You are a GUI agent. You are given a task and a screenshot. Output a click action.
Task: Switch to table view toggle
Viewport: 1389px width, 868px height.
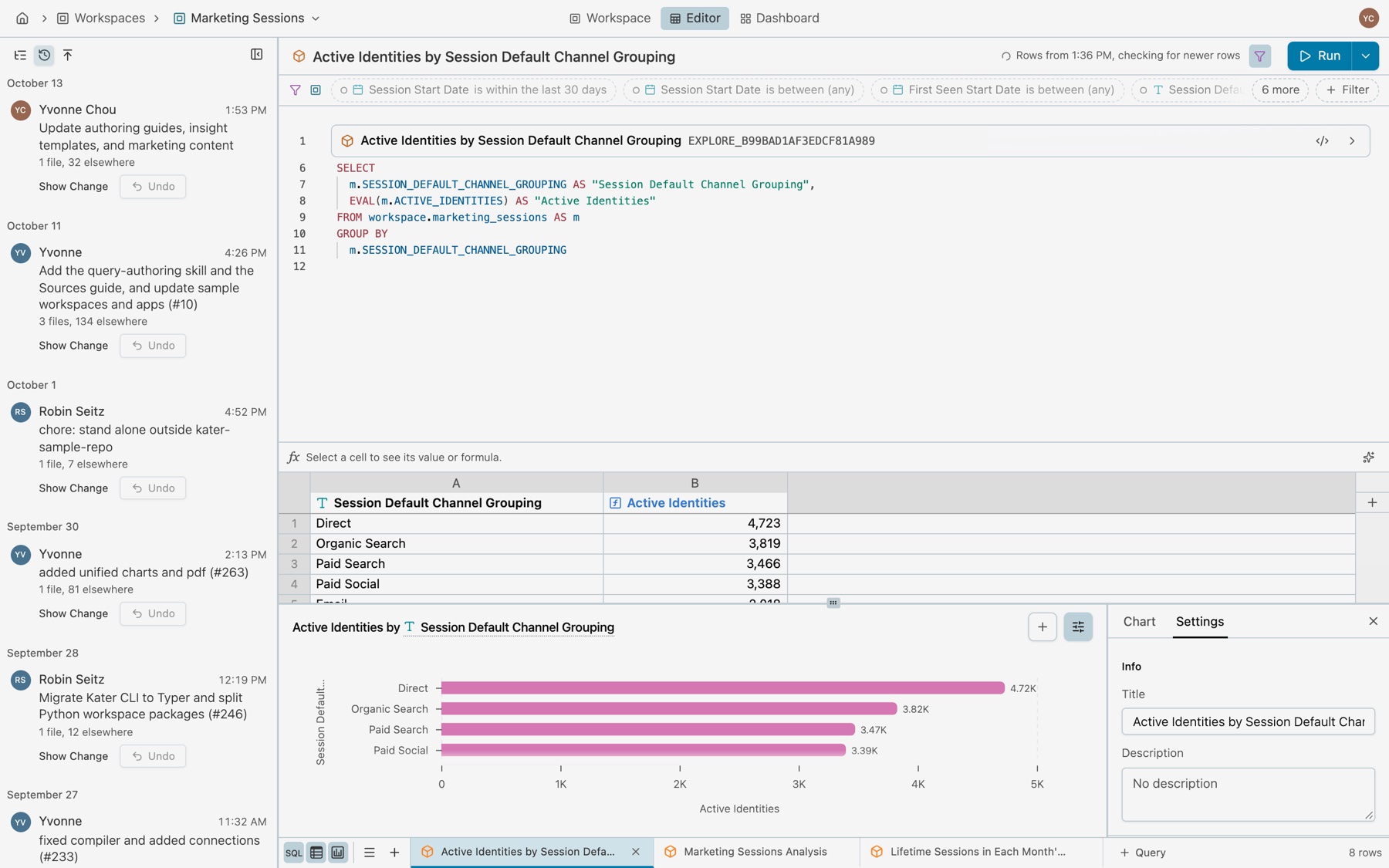point(316,852)
